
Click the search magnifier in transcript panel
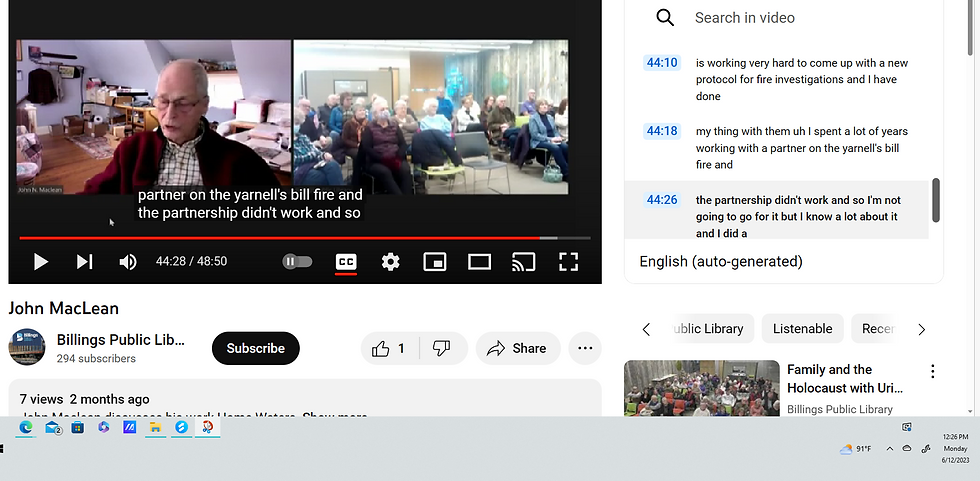point(665,17)
